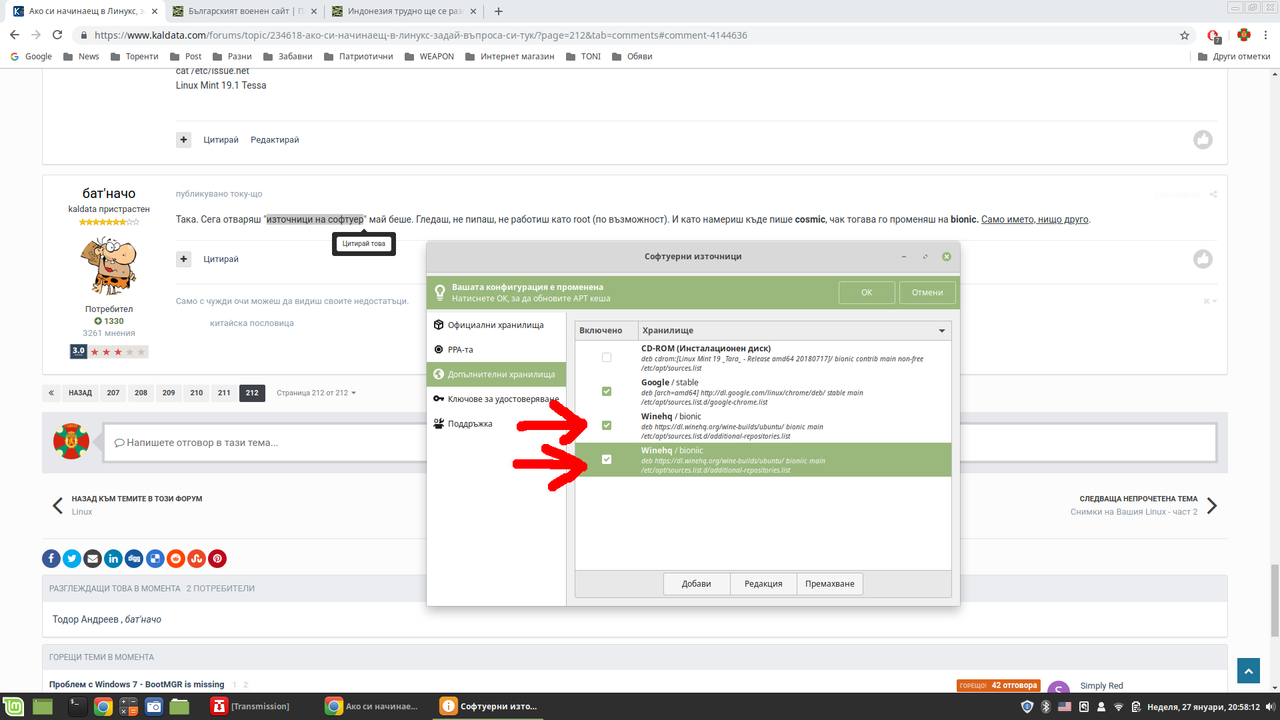
Task: Open the Linux Mint start menu
Action: [x=15, y=706]
